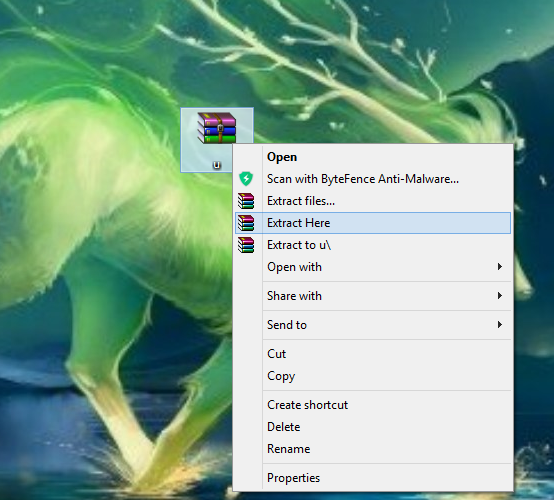Open the Send to submenu
The image size is (554, 500).
(373, 325)
